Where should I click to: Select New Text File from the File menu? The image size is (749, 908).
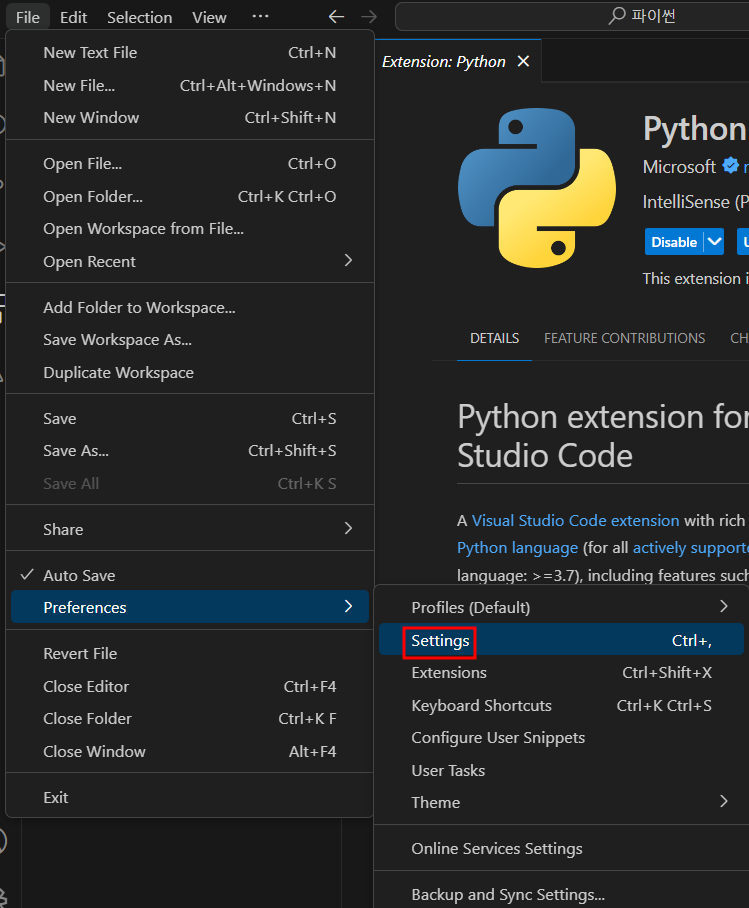pyautogui.click(x=90, y=52)
